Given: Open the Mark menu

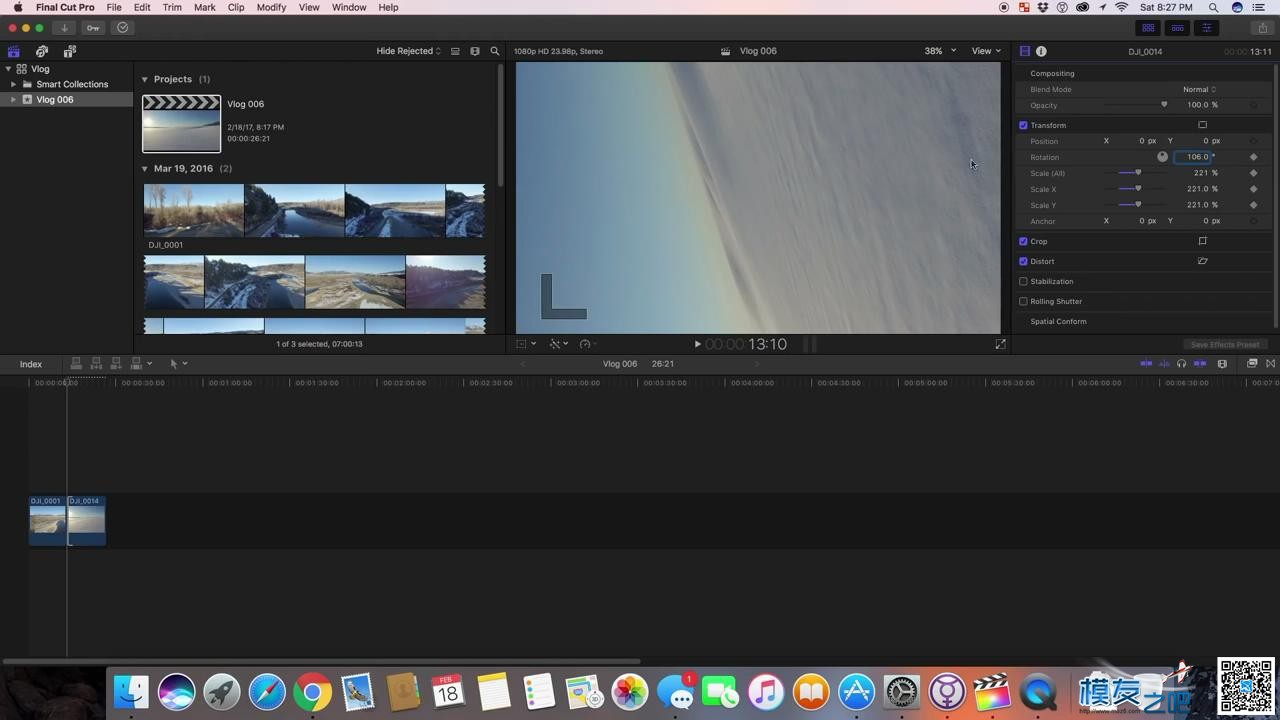Looking at the screenshot, I should 205,7.
